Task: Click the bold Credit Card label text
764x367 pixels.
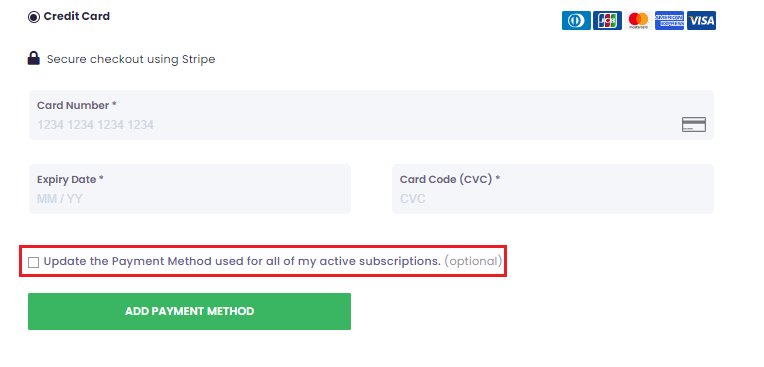Action: coord(76,16)
